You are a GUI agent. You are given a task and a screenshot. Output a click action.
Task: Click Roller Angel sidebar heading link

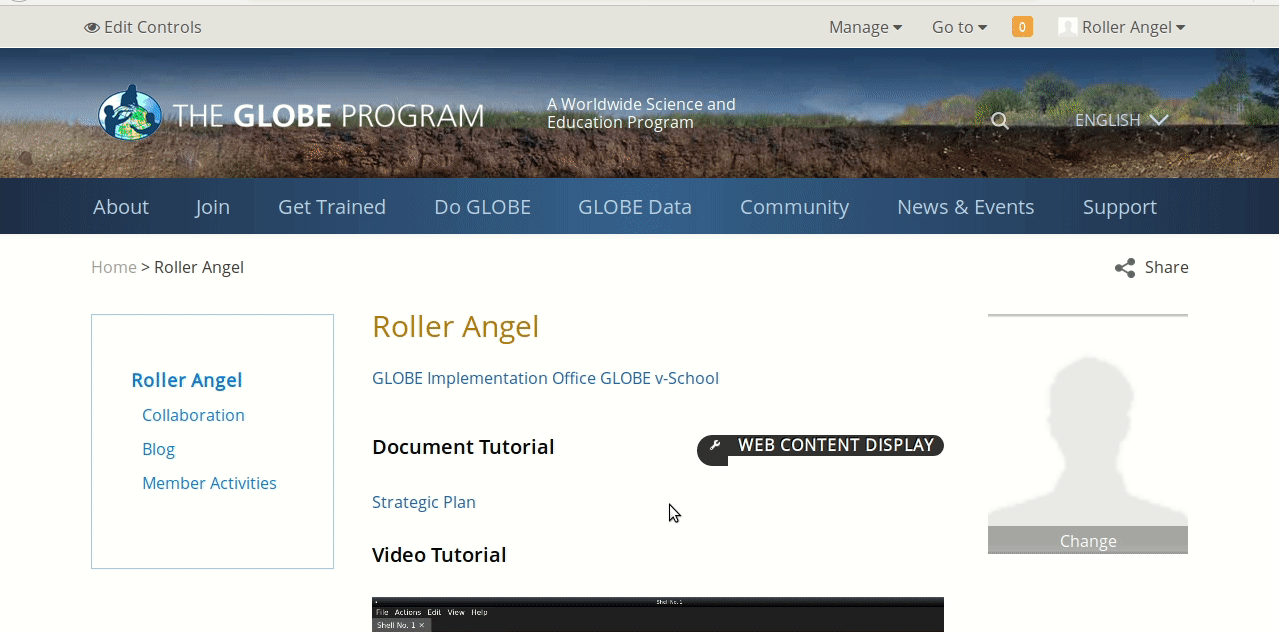pyautogui.click(x=187, y=380)
